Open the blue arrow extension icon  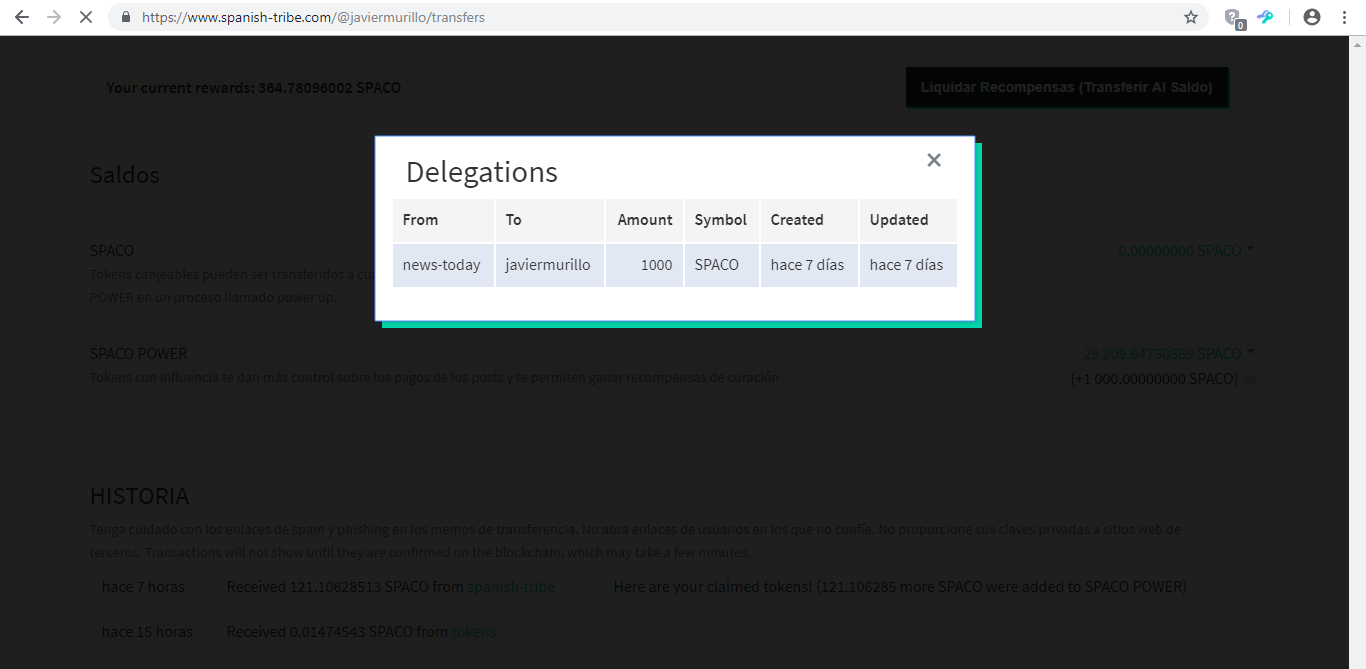point(1266,17)
